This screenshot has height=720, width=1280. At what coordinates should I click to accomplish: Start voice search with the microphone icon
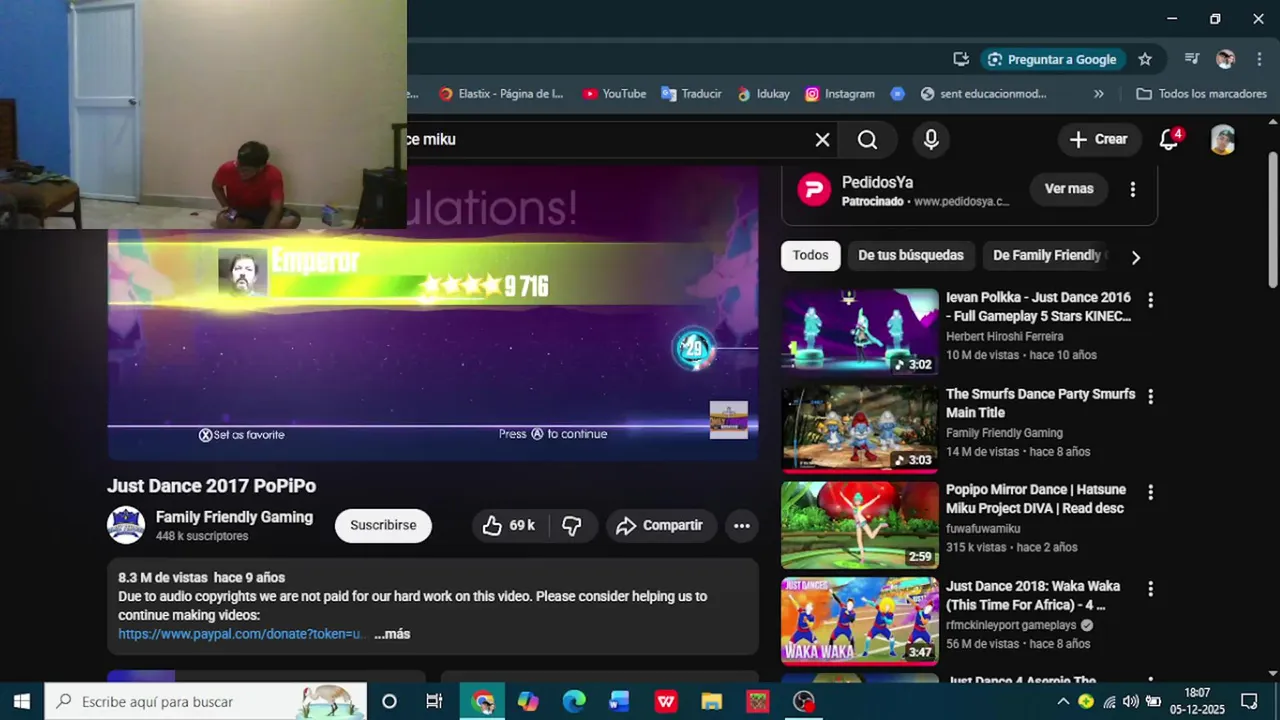(931, 140)
